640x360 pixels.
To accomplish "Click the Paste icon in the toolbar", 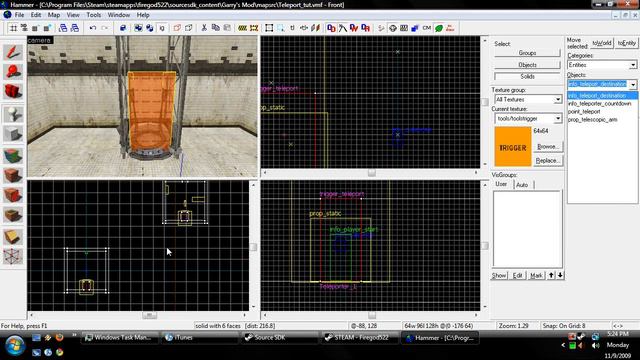I will [227, 28].
